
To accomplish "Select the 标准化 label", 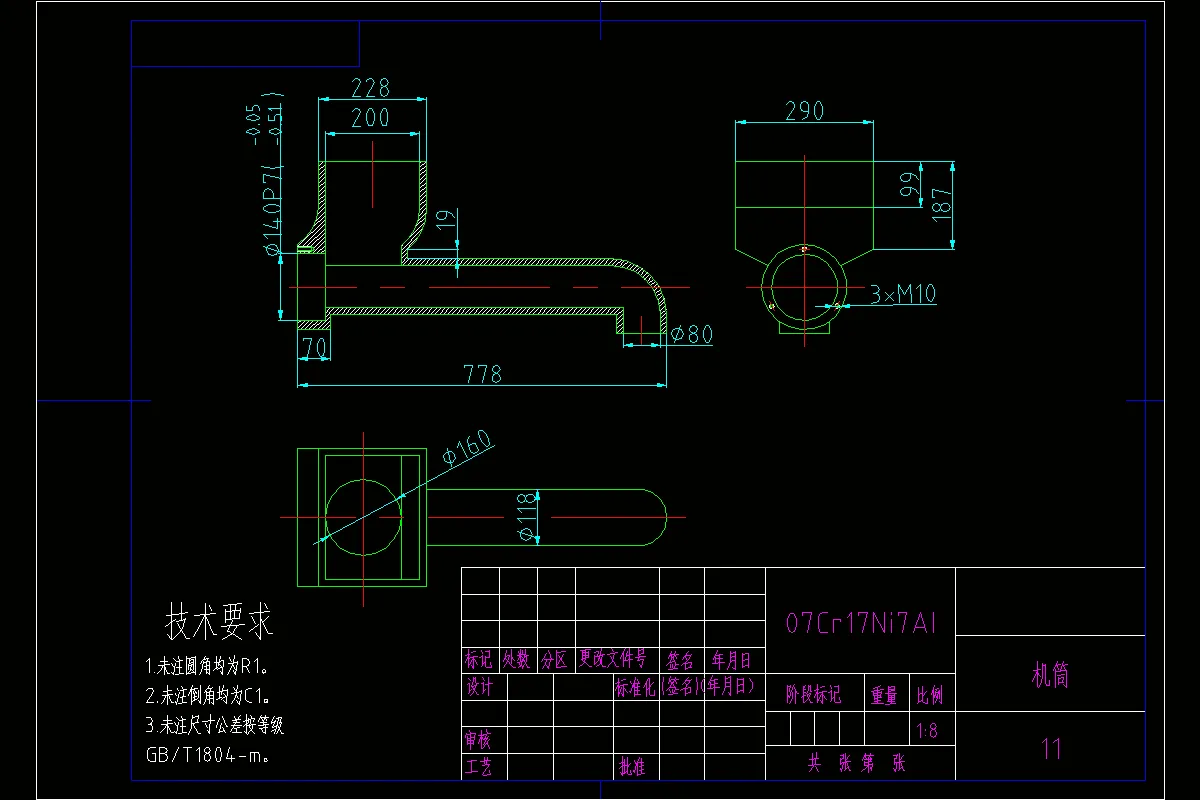I will (x=635, y=687).
